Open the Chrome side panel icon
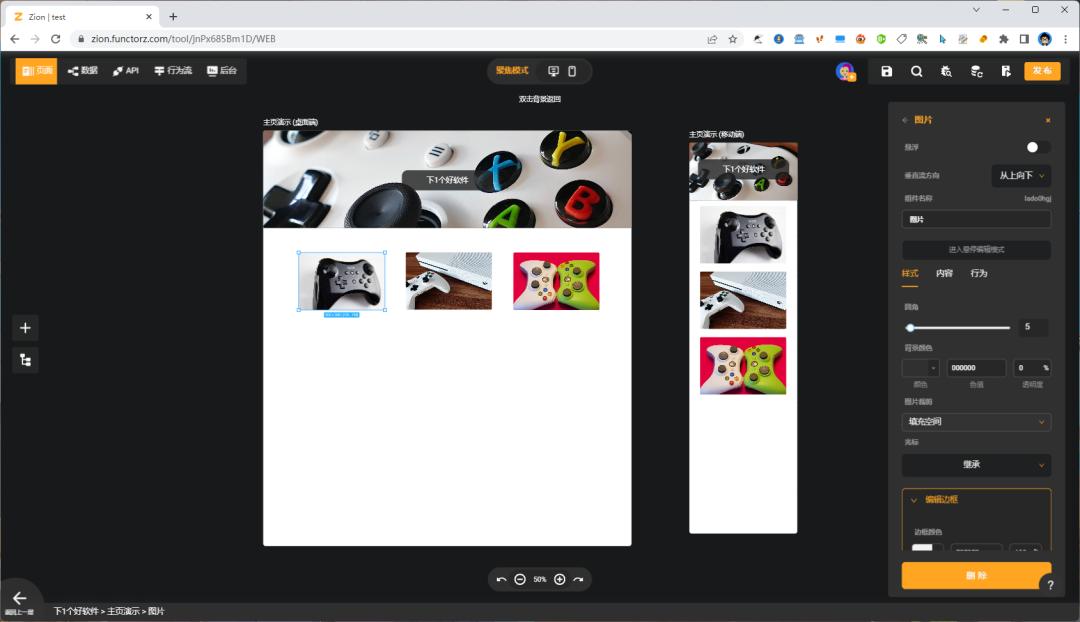The height and width of the screenshot is (622, 1080). (x=1024, y=39)
